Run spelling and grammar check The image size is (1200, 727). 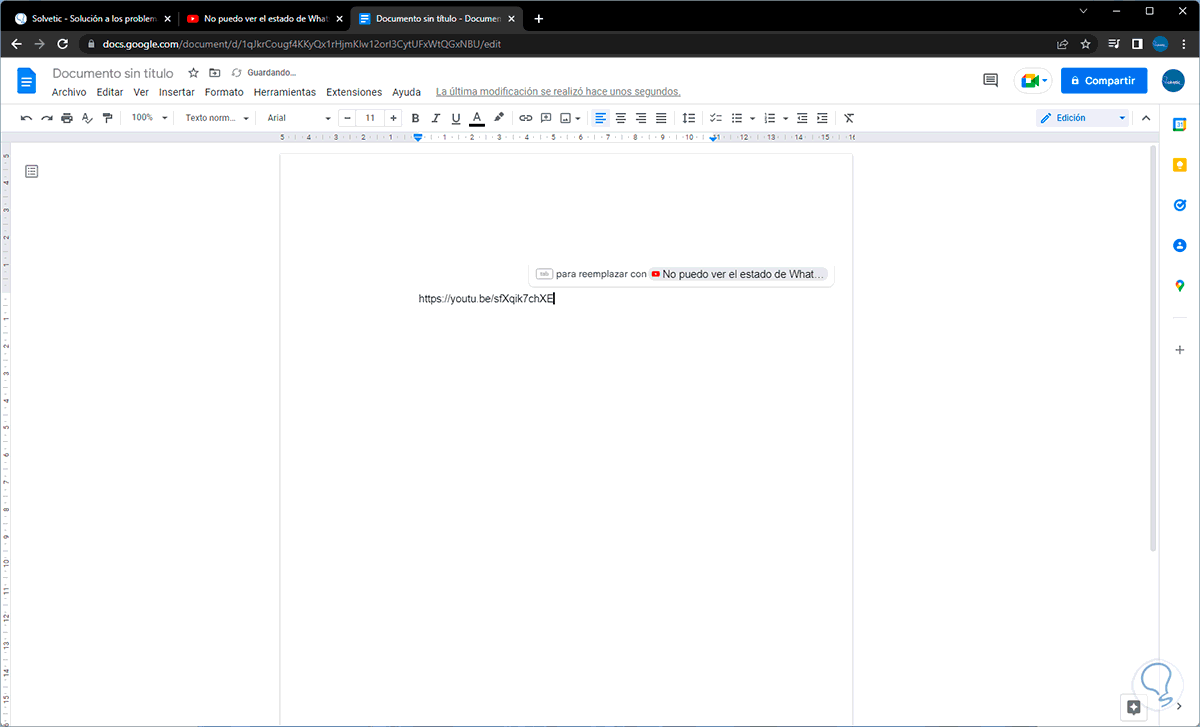click(87, 118)
